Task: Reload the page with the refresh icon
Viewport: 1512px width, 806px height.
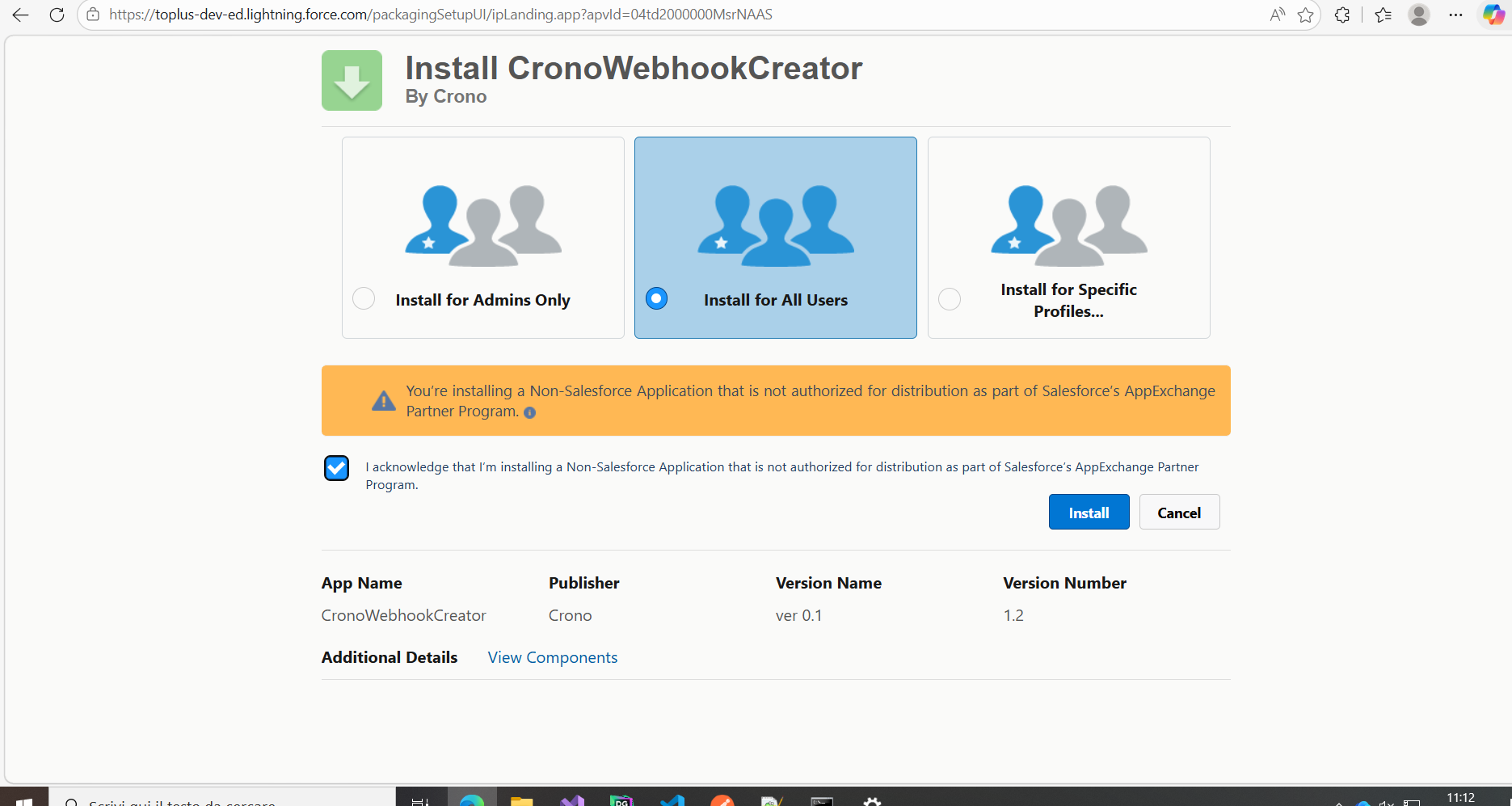Action: point(57,15)
